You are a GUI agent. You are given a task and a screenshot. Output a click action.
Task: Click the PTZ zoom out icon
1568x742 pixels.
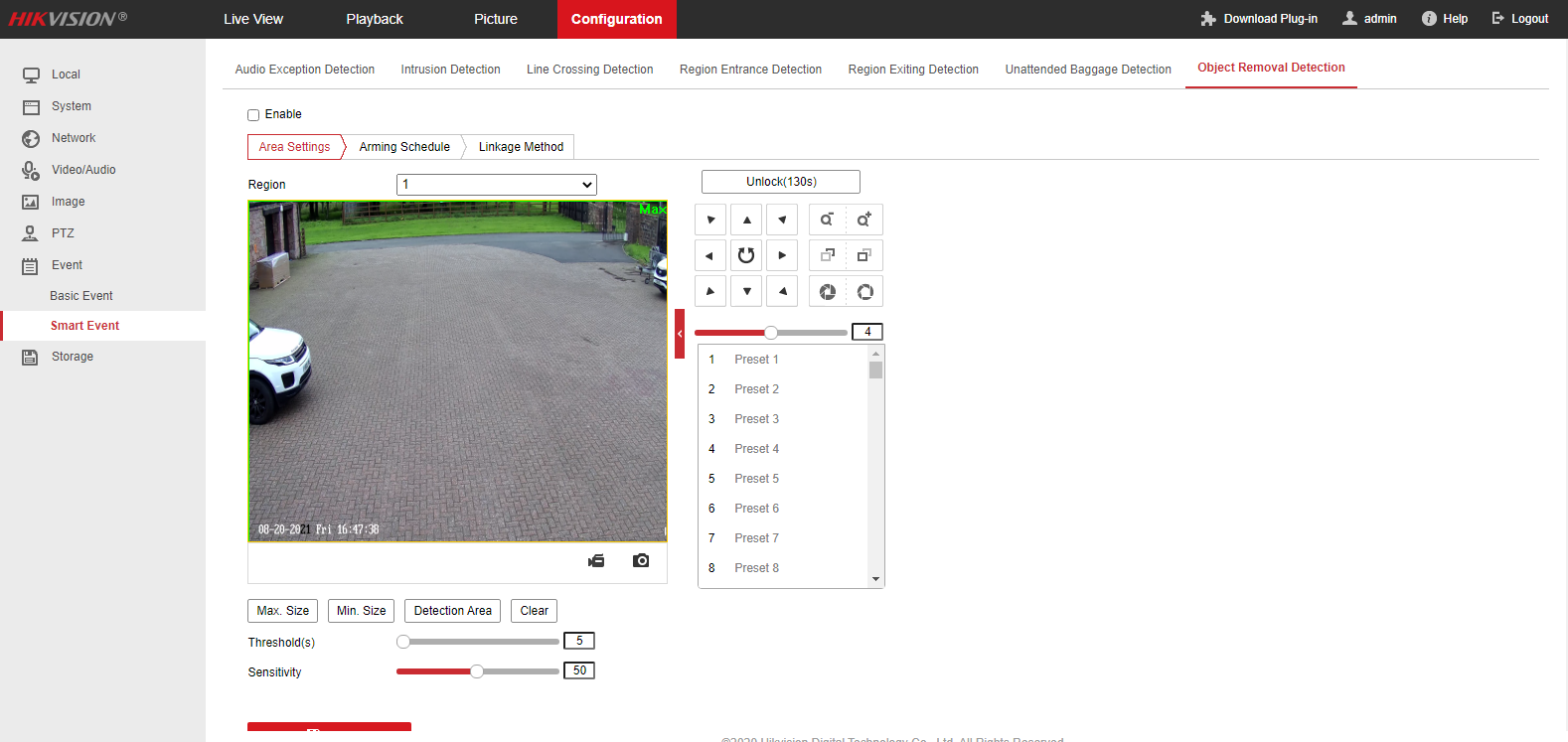point(827,220)
